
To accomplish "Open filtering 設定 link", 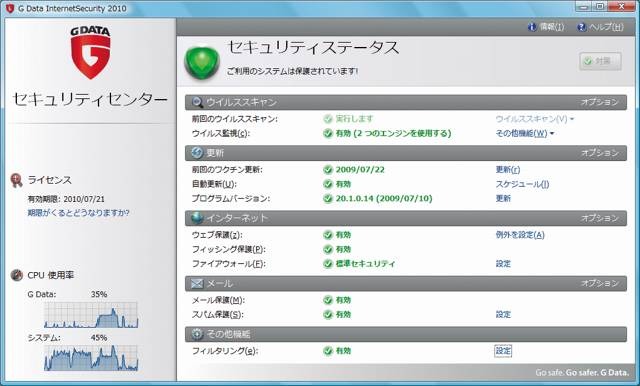I will (503, 351).
